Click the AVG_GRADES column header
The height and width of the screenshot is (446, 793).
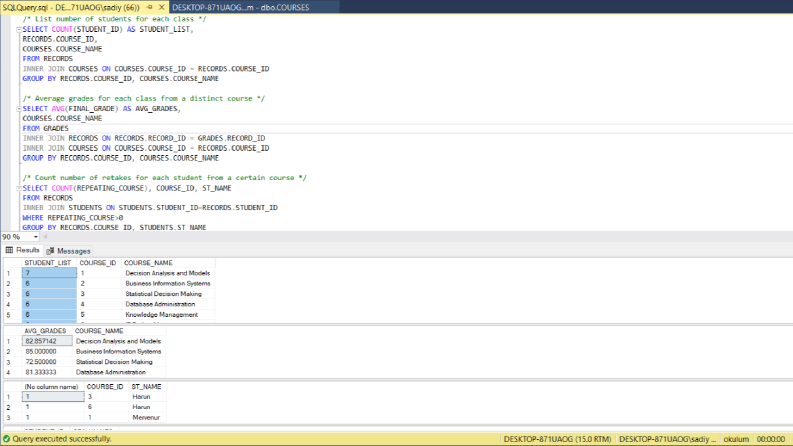[x=46, y=331]
